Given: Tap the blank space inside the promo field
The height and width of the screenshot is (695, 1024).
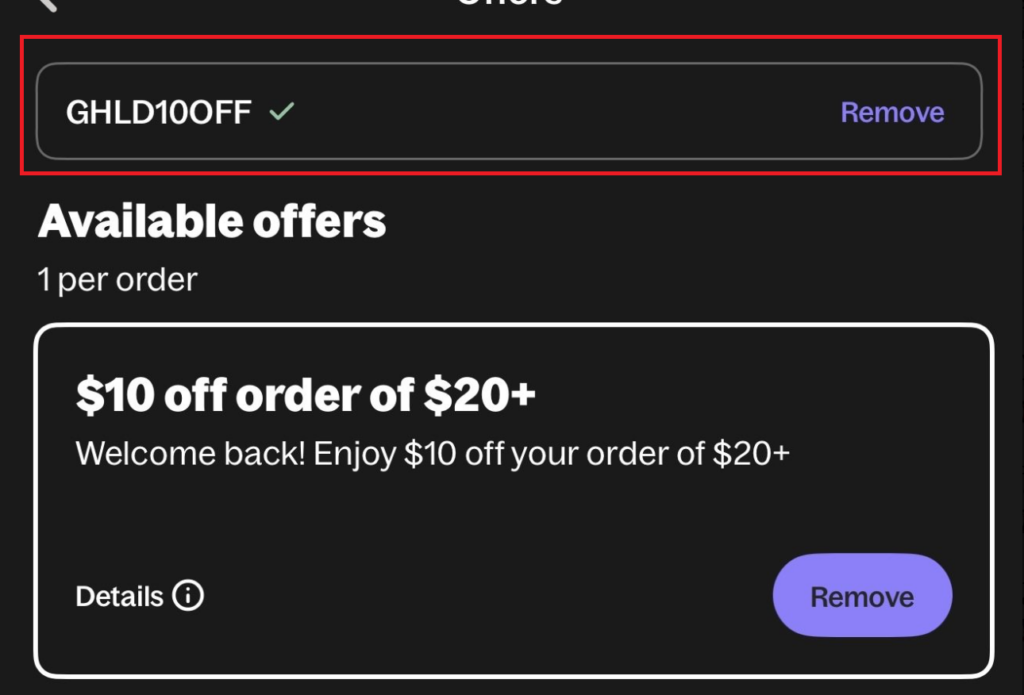Looking at the screenshot, I should point(560,112).
